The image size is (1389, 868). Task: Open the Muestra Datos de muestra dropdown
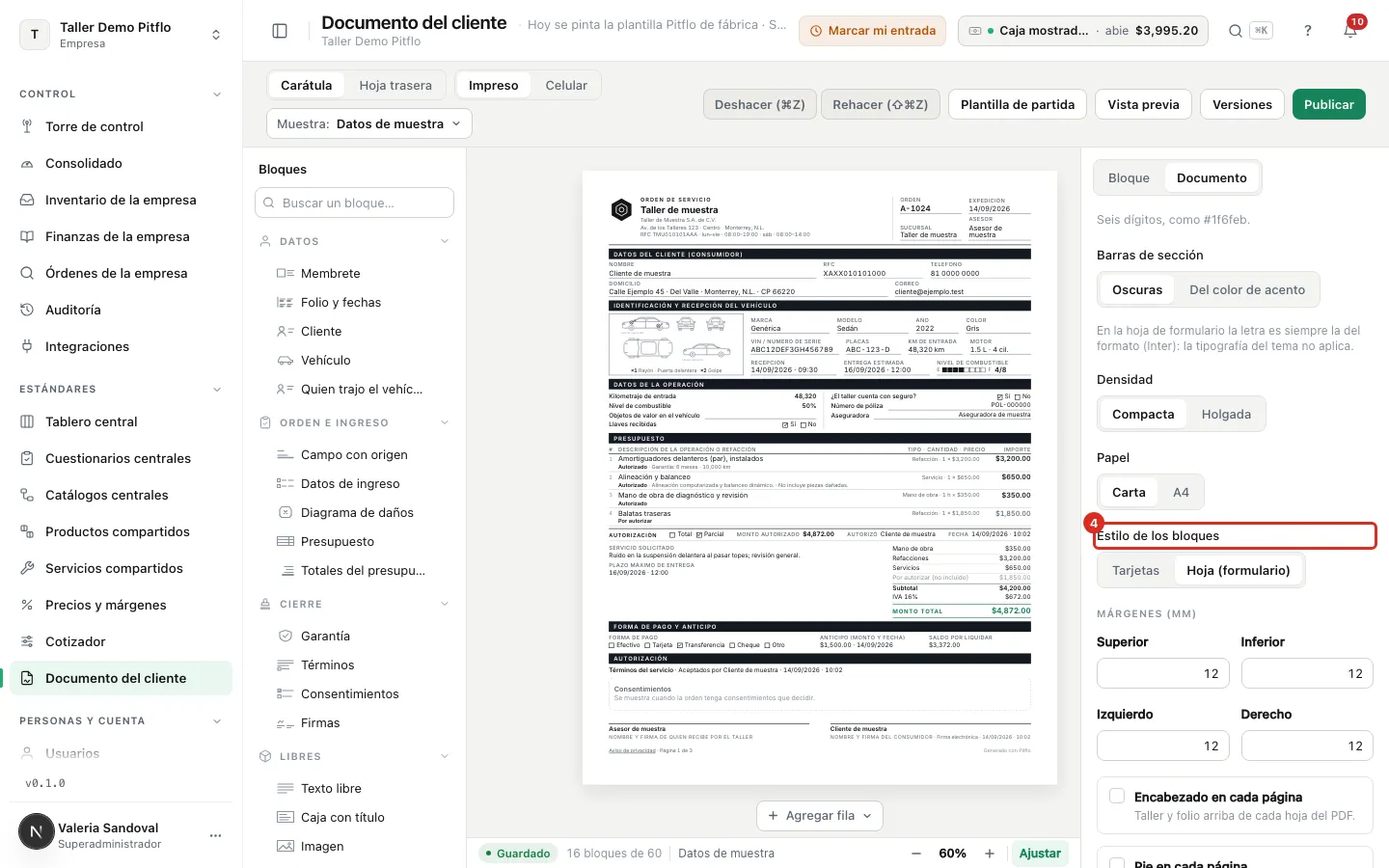[x=369, y=123]
